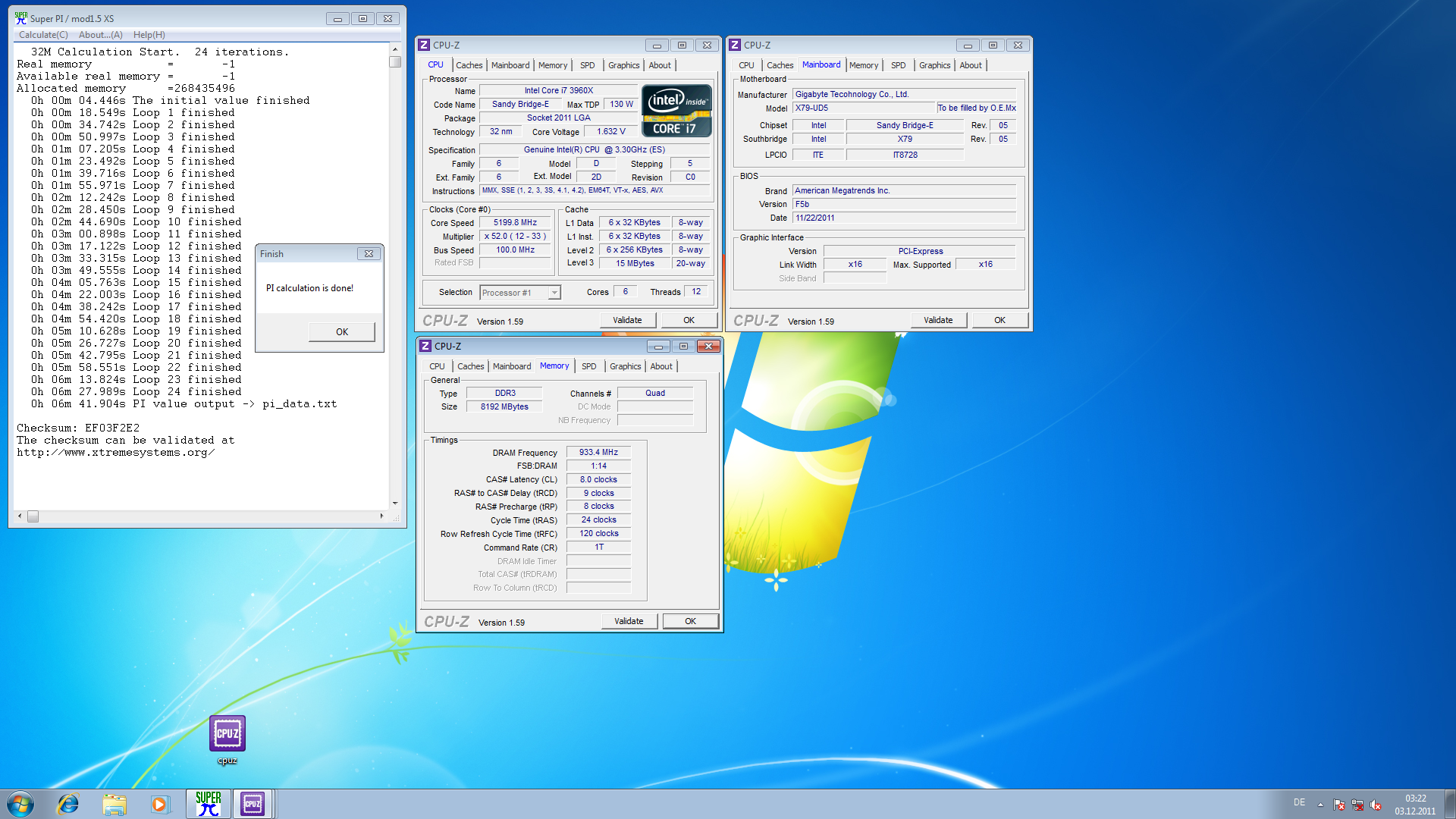1456x819 pixels.
Task: Click Super PI horizontal scrollbar right arrow
Action: 381,516
